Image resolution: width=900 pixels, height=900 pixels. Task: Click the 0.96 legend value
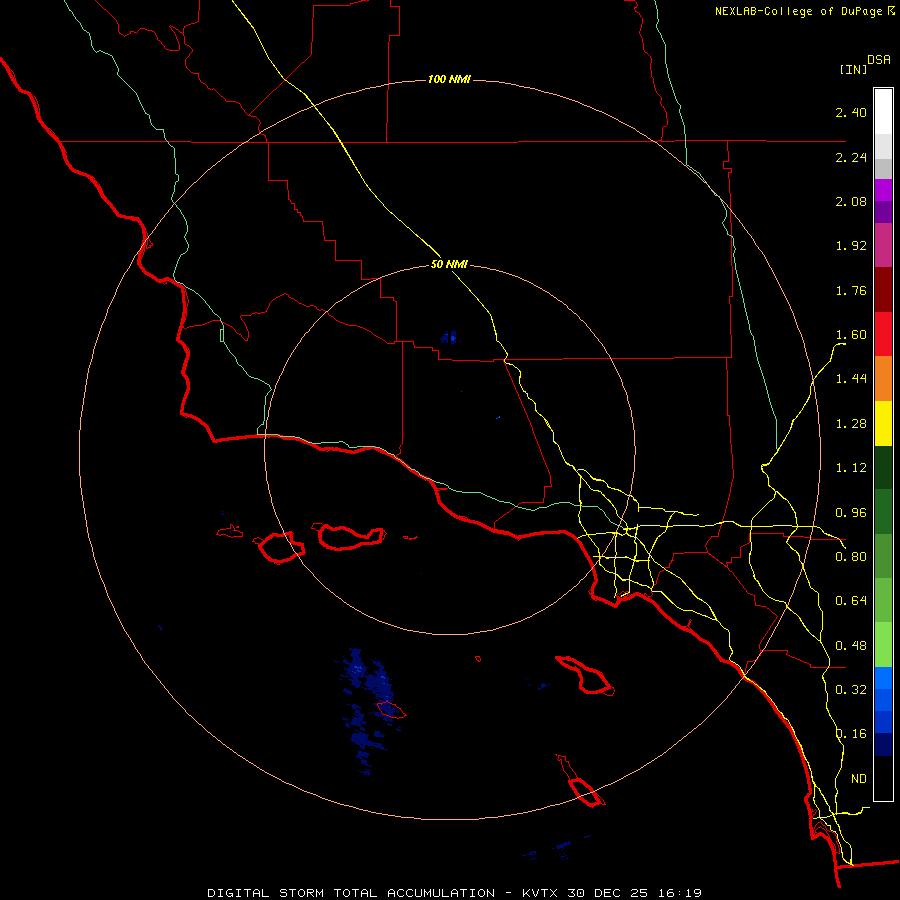point(851,513)
